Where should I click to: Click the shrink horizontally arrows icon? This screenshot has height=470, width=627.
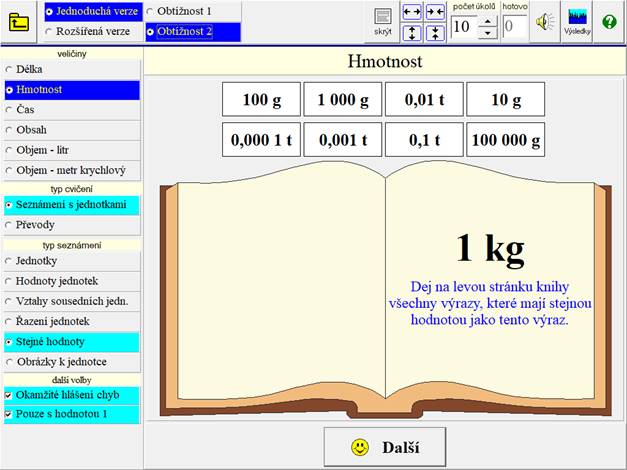pyautogui.click(x=435, y=12)
